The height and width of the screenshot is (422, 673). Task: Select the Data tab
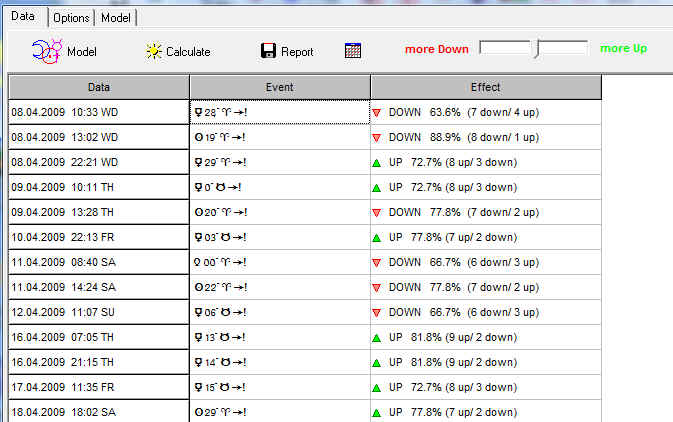[x=22, y=17]
